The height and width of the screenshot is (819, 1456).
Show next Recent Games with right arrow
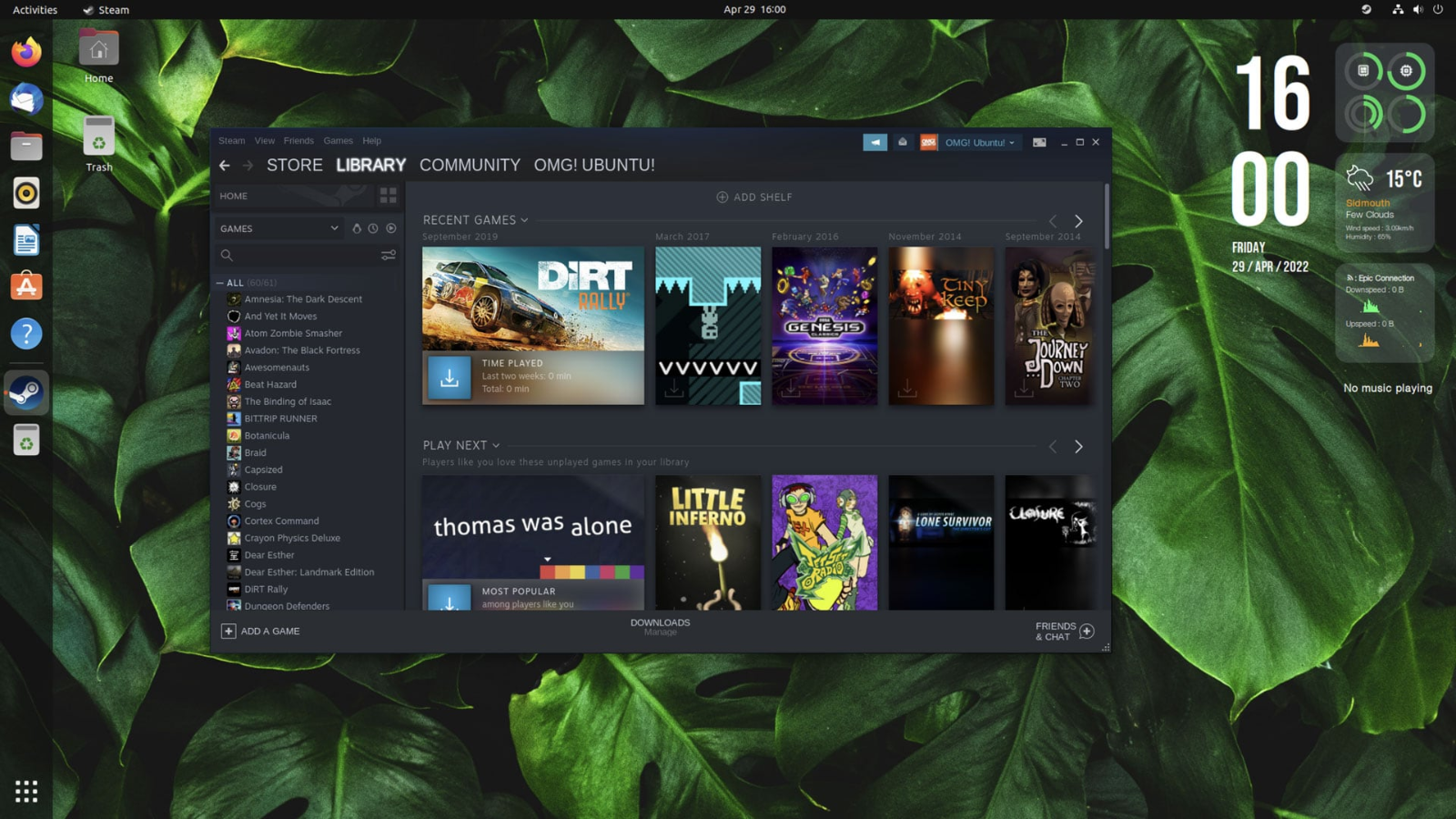click(x=1078, y=221)
